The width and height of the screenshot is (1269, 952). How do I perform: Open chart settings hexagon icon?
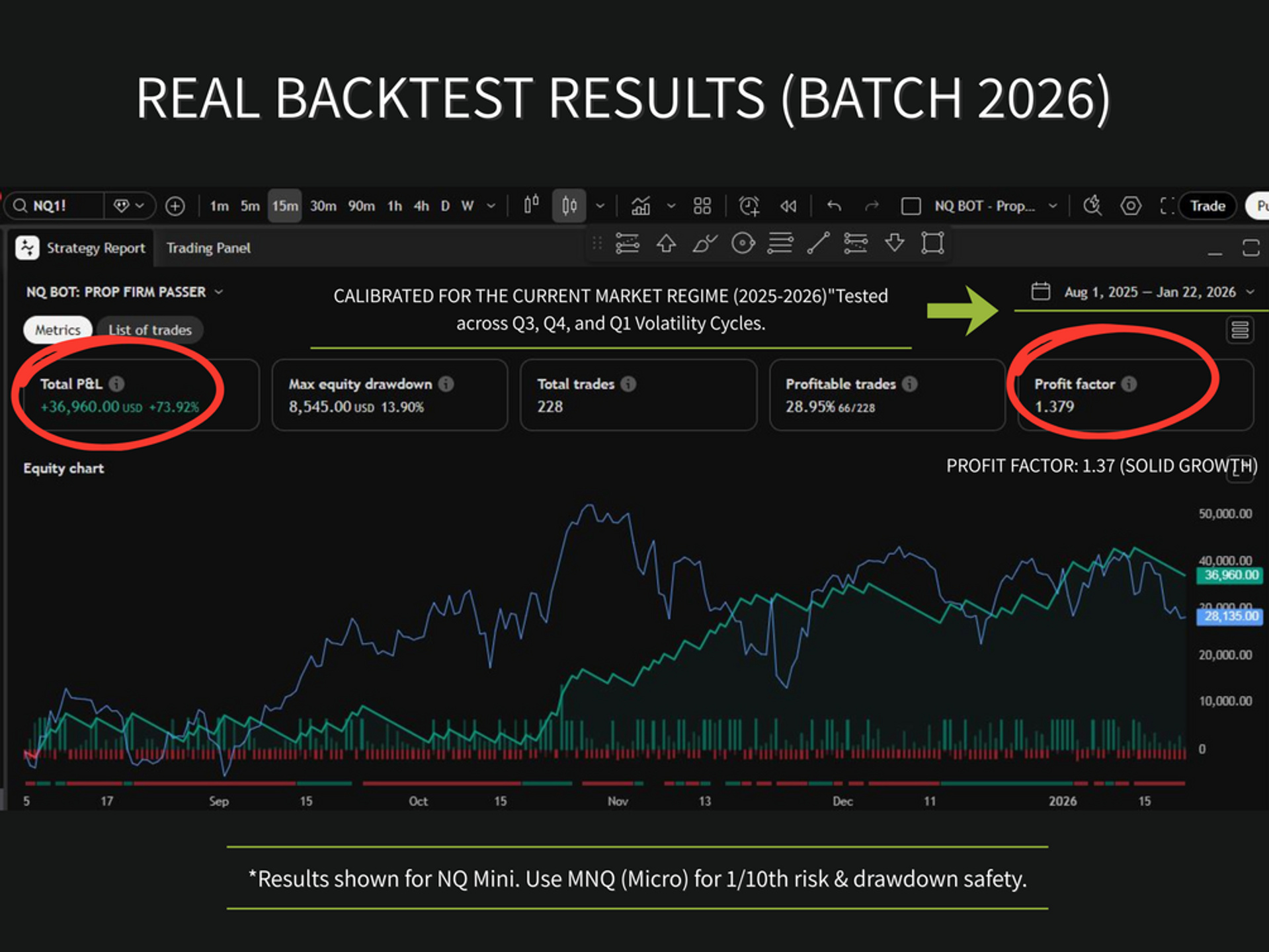tap(1130, 206)
